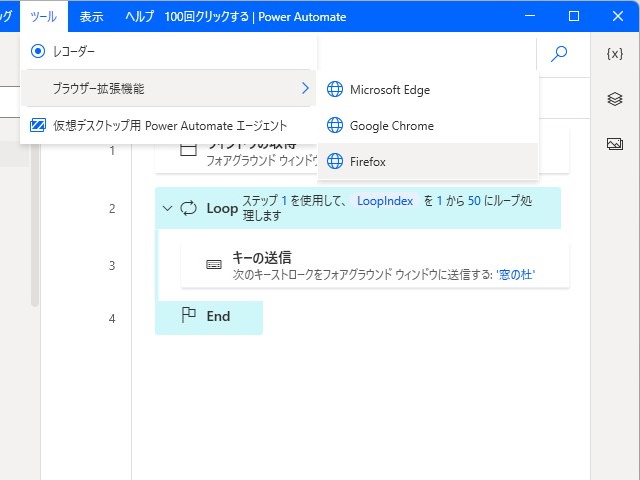This screenshot has height=480, width=640.
Task: Select レコーダー from the tools menu
Action: coord(168,51)
